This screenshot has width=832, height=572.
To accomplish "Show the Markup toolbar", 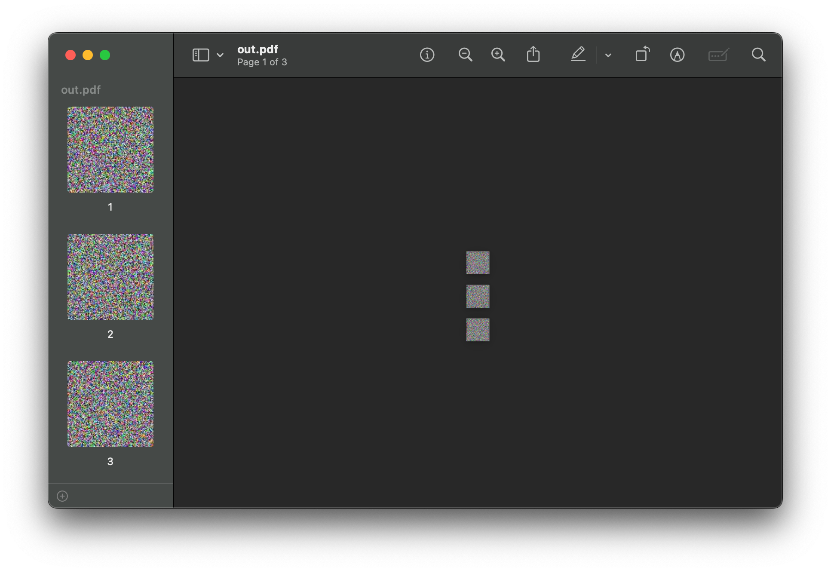I will [677, 55].
